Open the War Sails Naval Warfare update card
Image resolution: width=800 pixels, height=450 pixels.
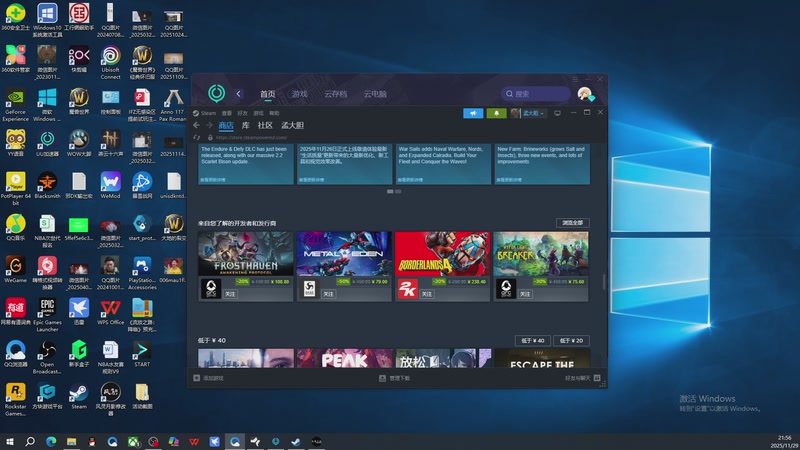pyautogui.click(x=443, y=164)
